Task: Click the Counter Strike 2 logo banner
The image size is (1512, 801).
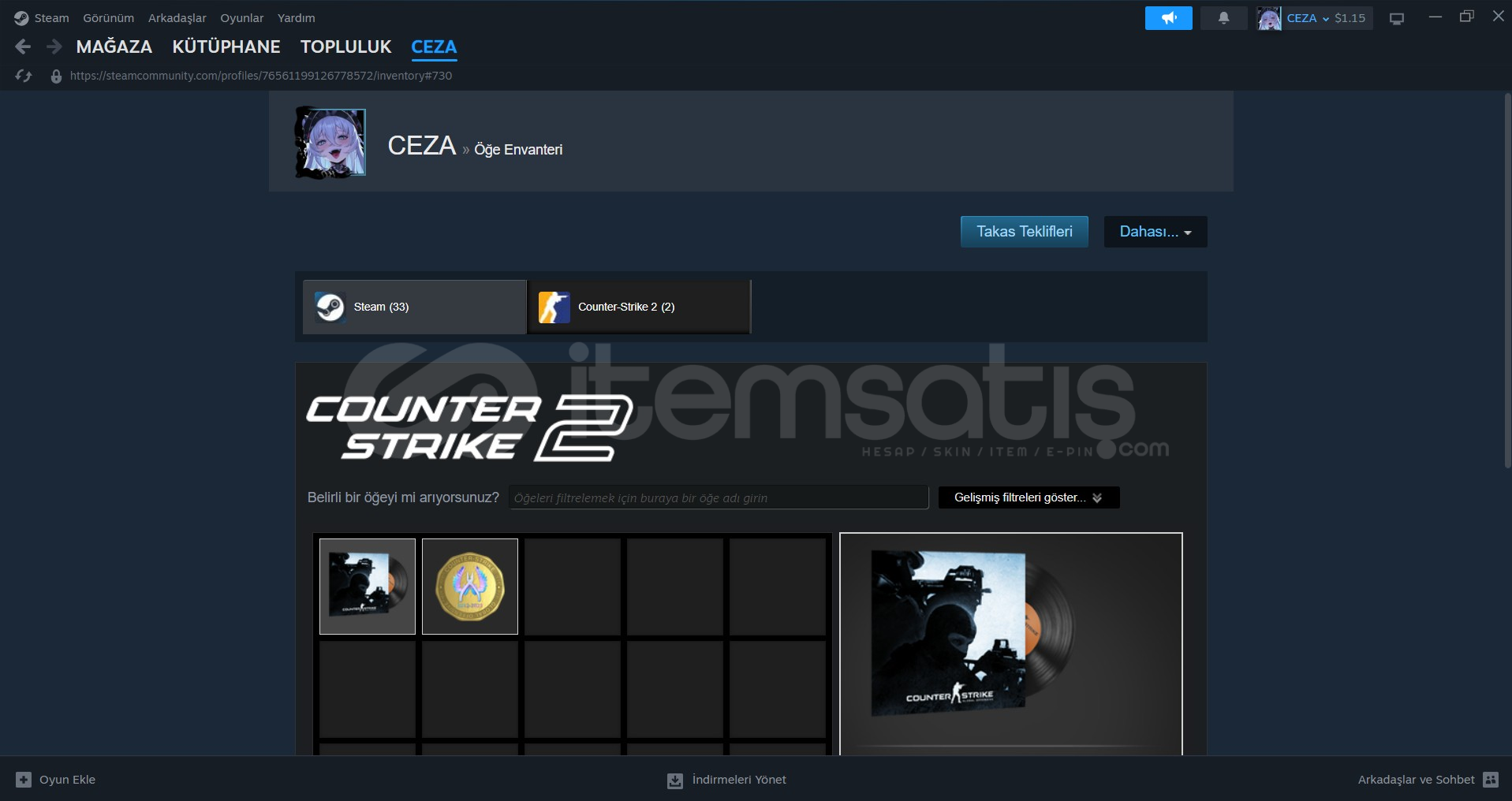Action: coord(469,427)
